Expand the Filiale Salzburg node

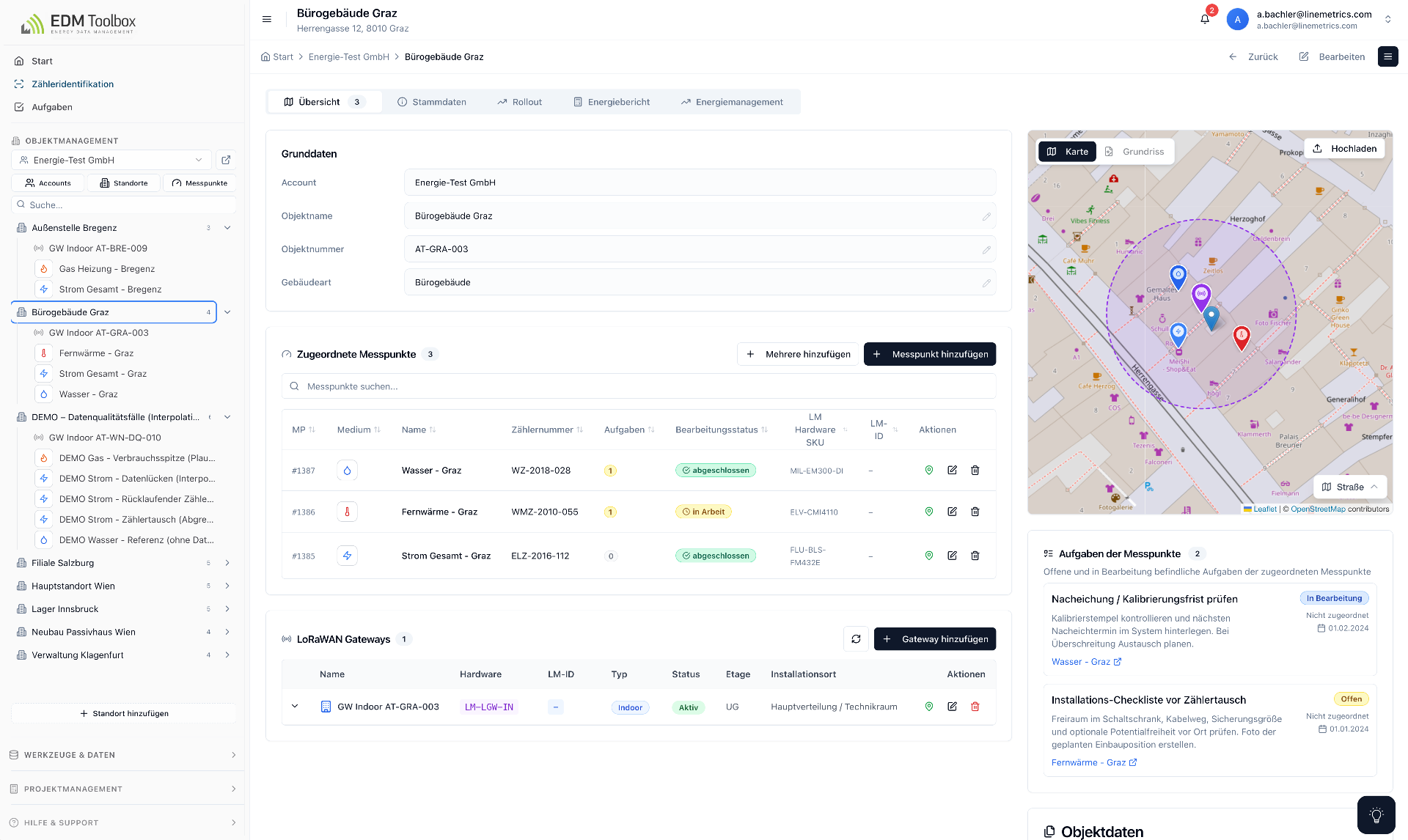227,563
